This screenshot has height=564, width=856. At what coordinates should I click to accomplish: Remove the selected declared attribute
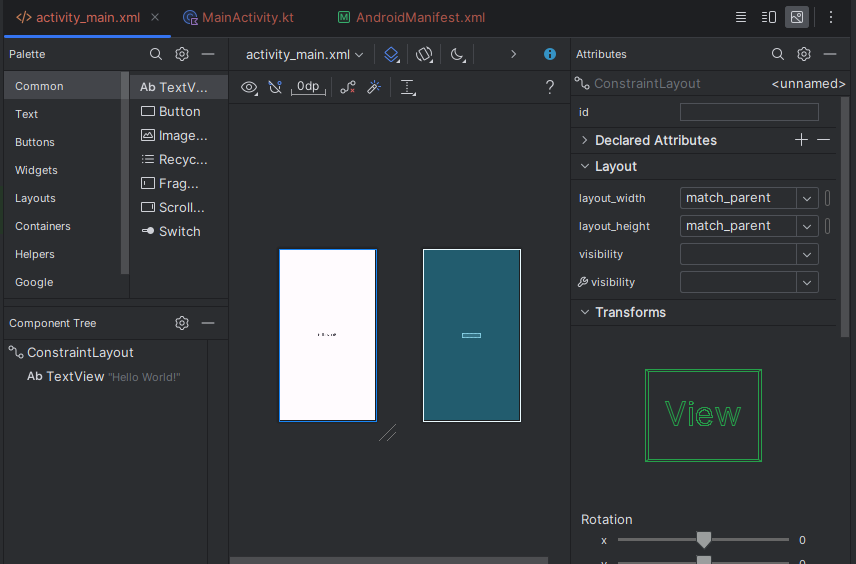point(824,140)
